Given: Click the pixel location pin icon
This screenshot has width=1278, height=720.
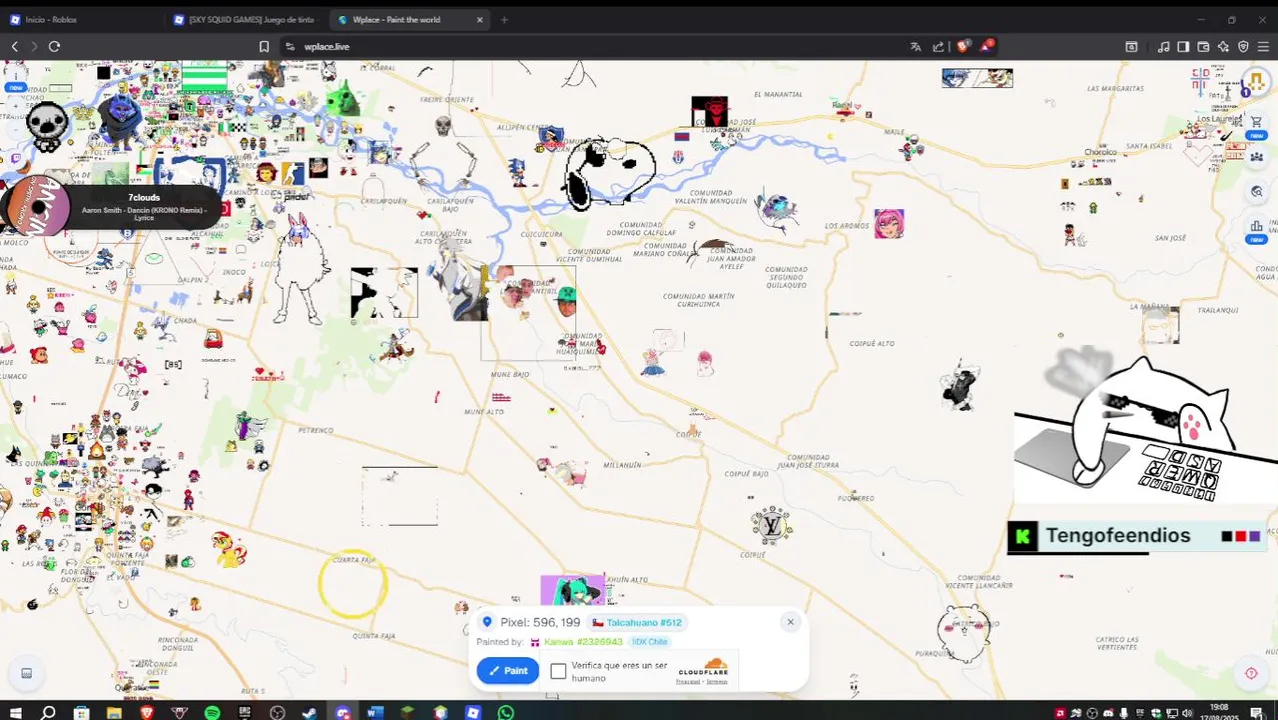Looking at the screenshot, I should pyautogui.click(x=487, y=622).
